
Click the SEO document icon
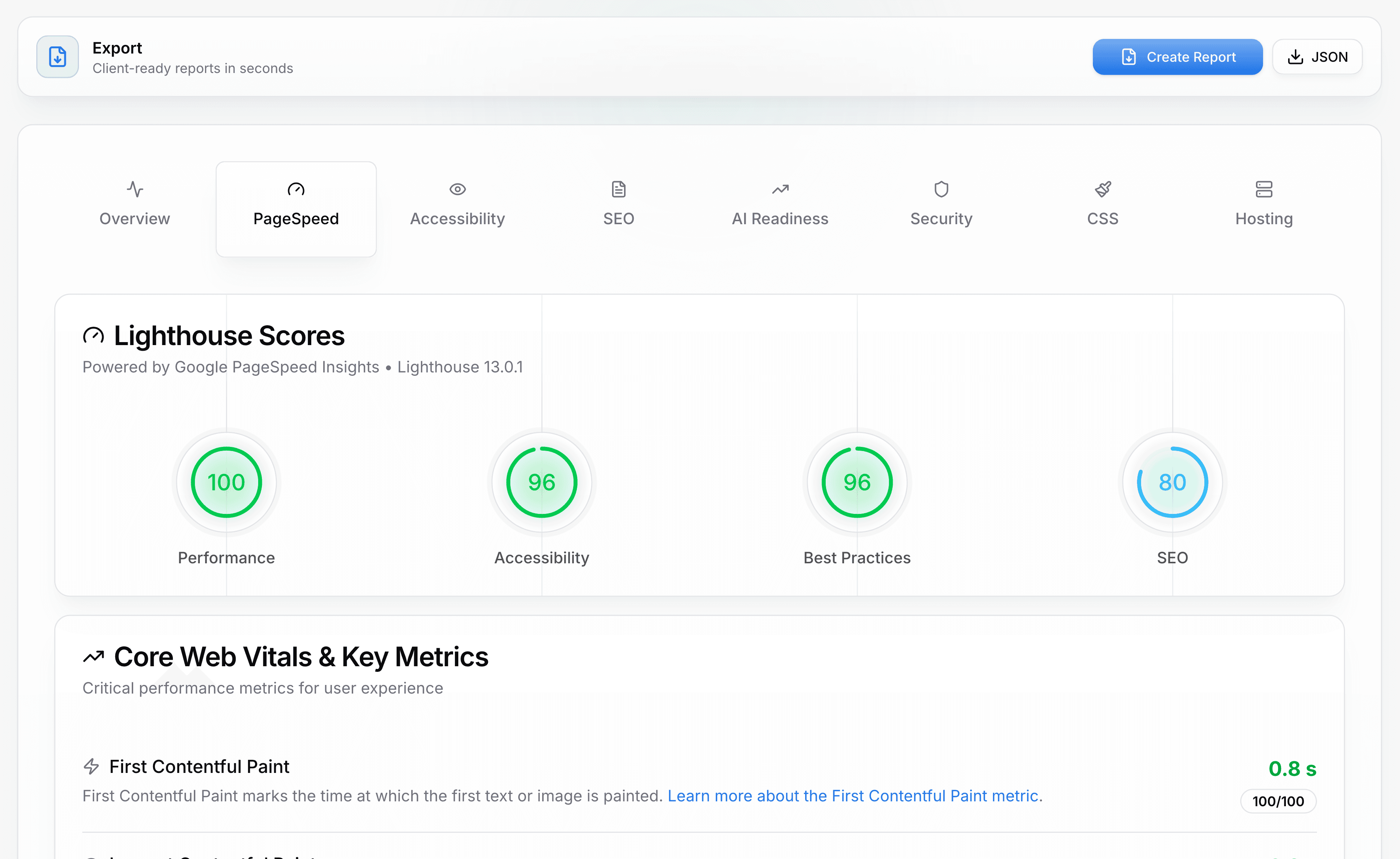619,189
